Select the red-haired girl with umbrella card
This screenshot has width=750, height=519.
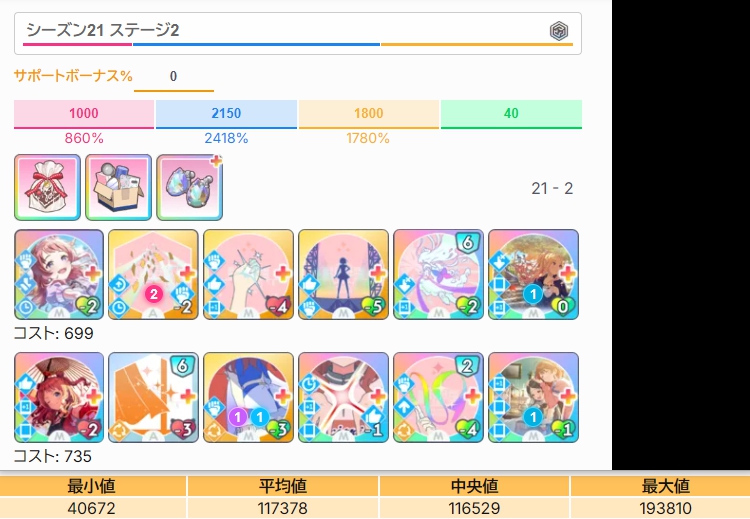(x=59, y=398)
